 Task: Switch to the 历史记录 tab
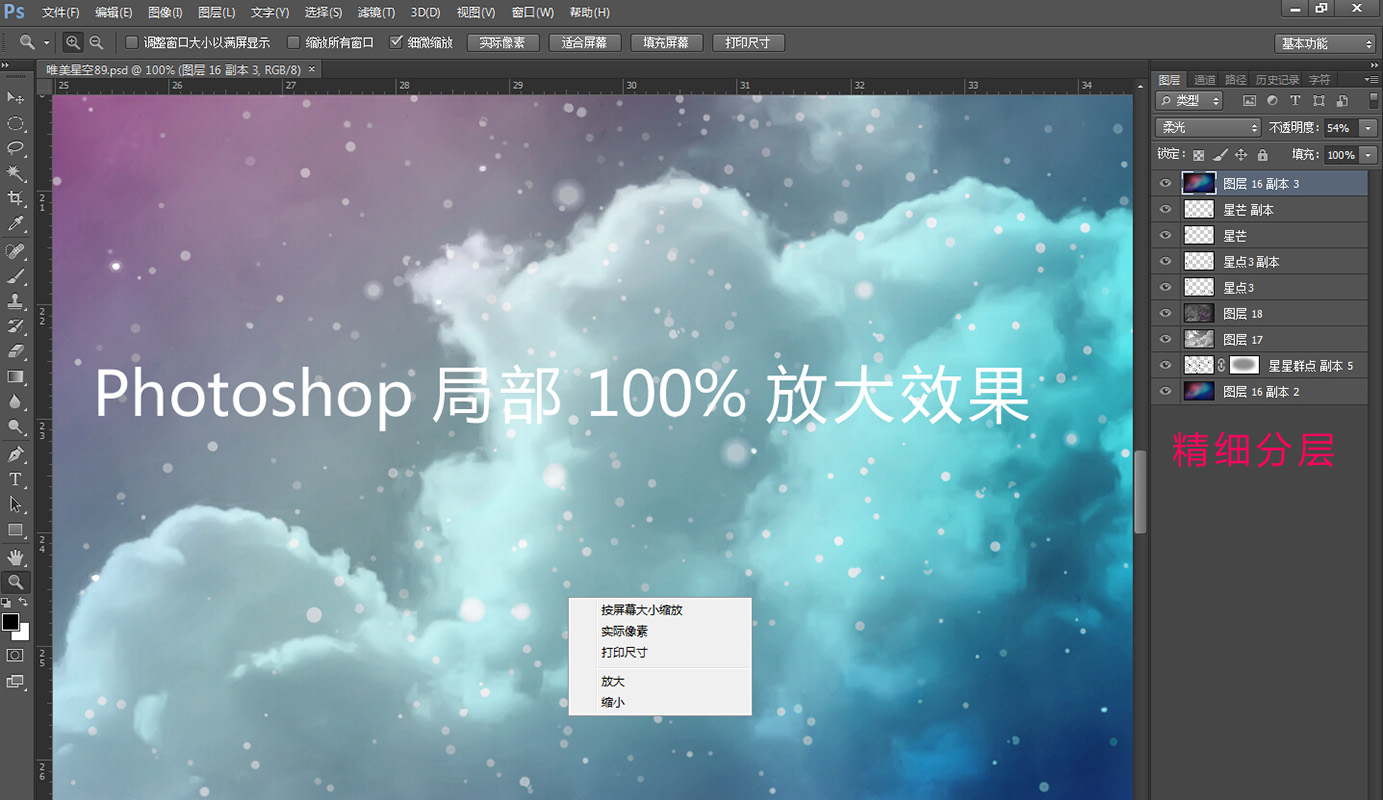[1277, 80]
